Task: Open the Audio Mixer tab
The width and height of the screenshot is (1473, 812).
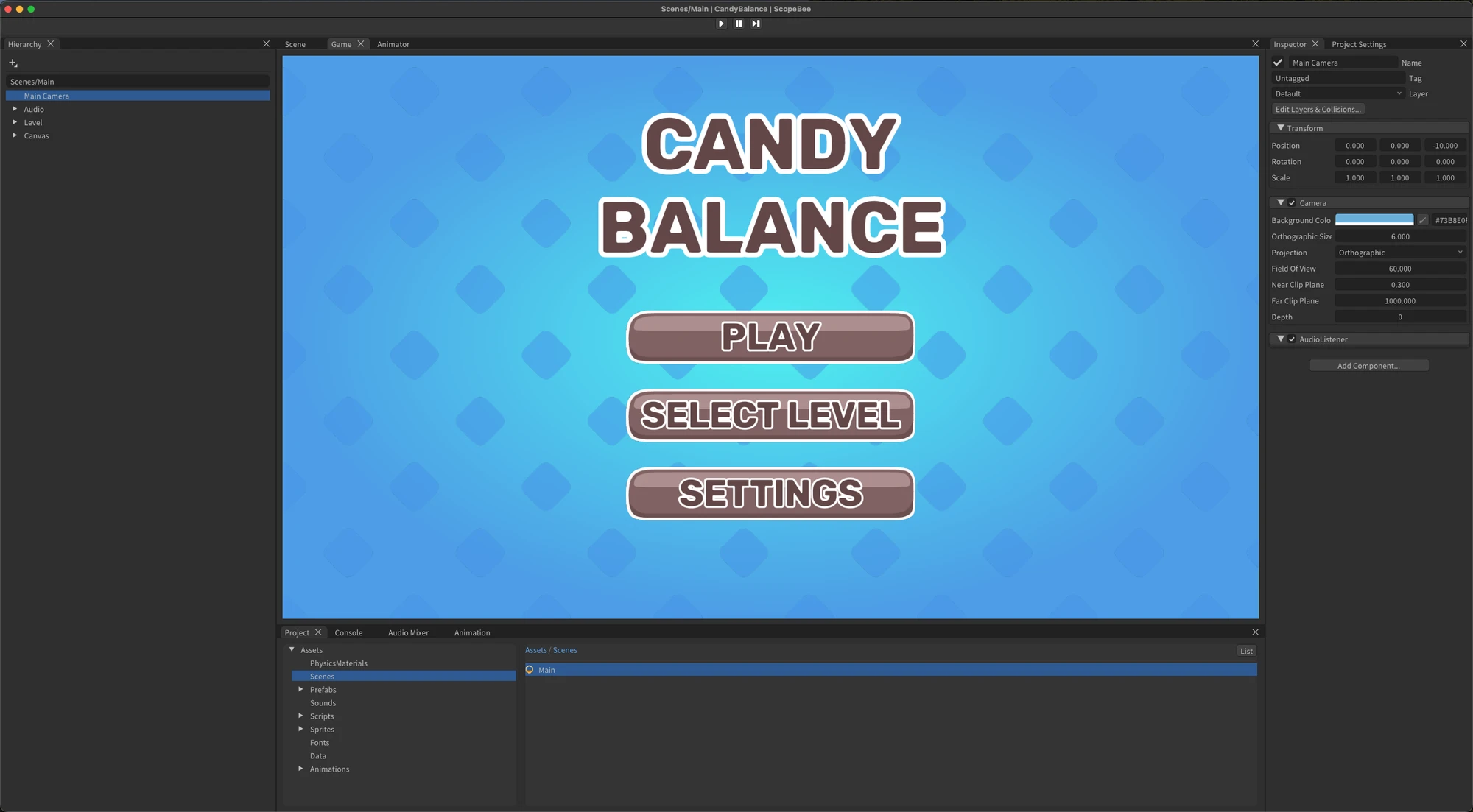Action: 408,632
